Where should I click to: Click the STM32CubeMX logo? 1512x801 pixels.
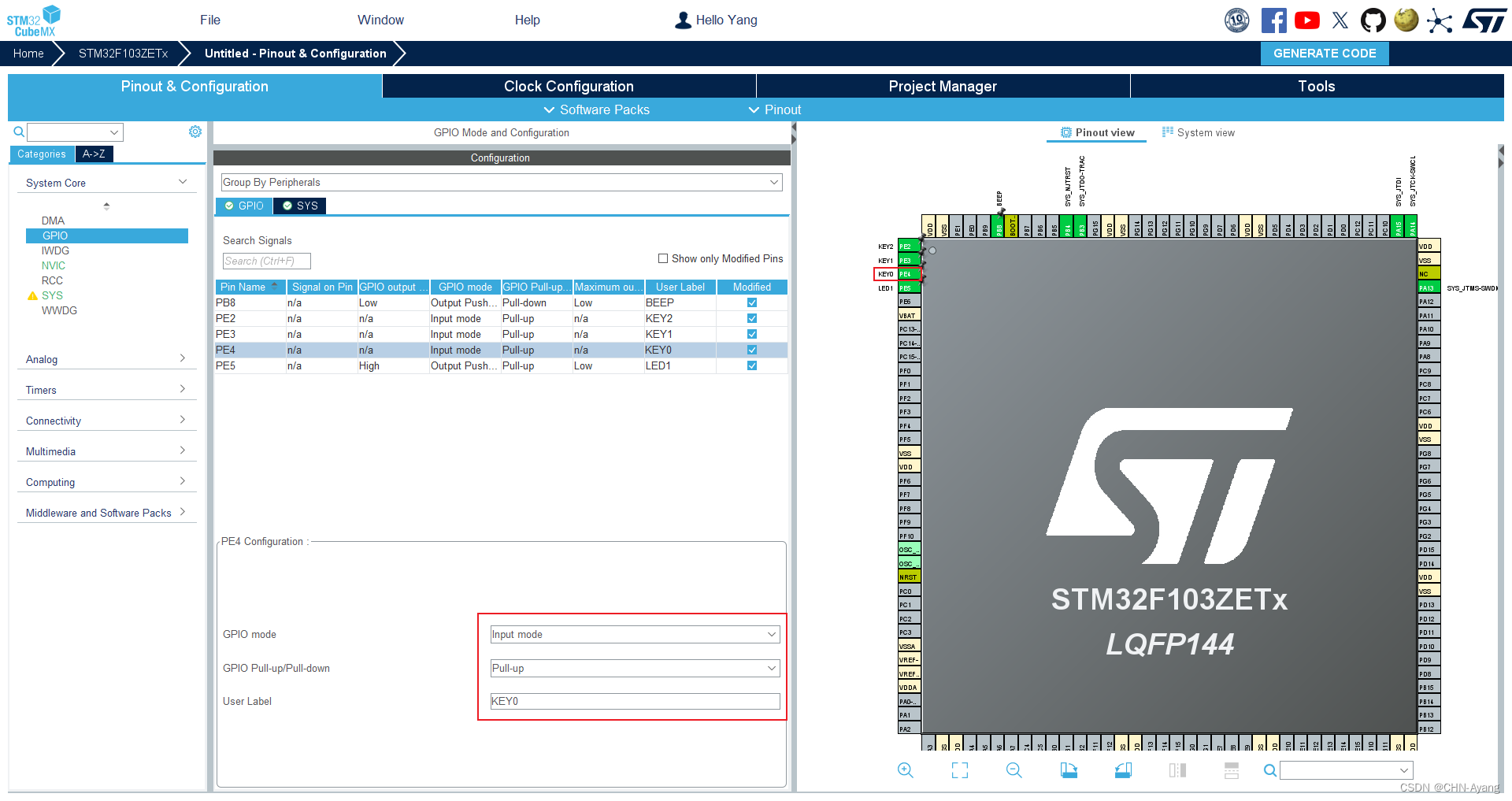[34, 20]
